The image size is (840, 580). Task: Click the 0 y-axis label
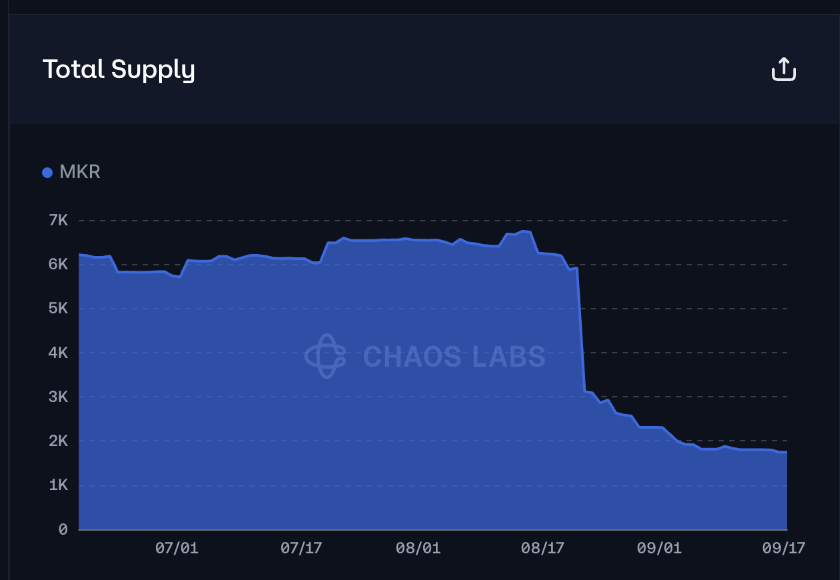click(62, 529)
